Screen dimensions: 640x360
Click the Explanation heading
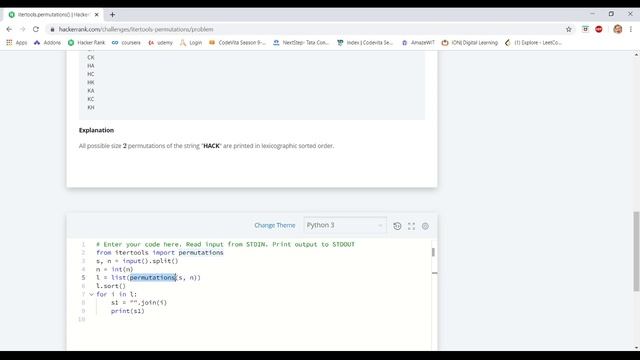(96, 130)
